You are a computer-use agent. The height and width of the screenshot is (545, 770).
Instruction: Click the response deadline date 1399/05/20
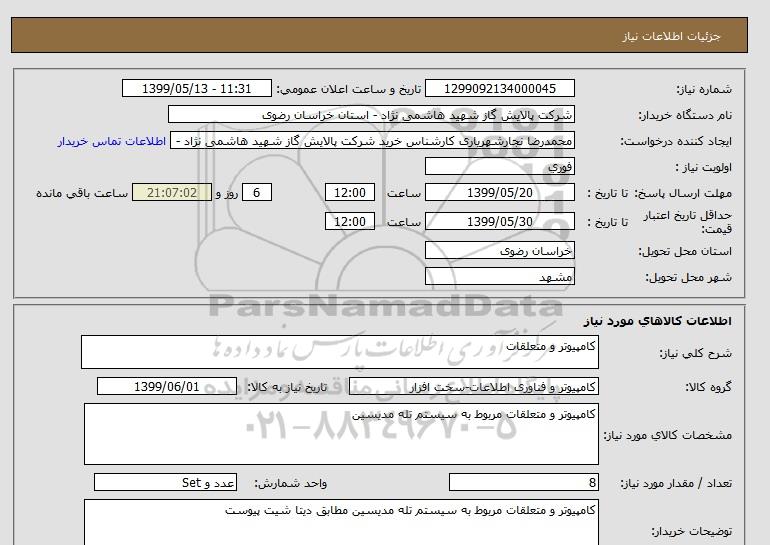click(499, 192)
